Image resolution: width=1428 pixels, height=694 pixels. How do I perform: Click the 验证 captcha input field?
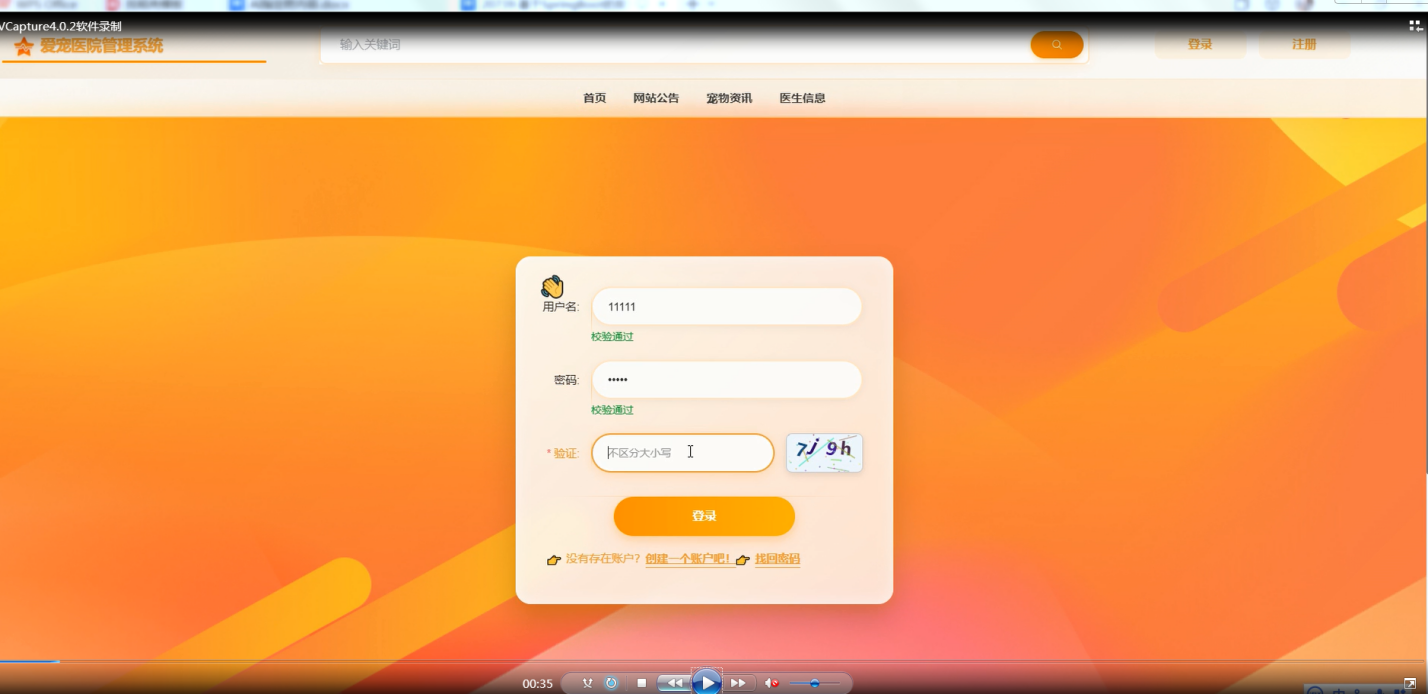[683, 453]
